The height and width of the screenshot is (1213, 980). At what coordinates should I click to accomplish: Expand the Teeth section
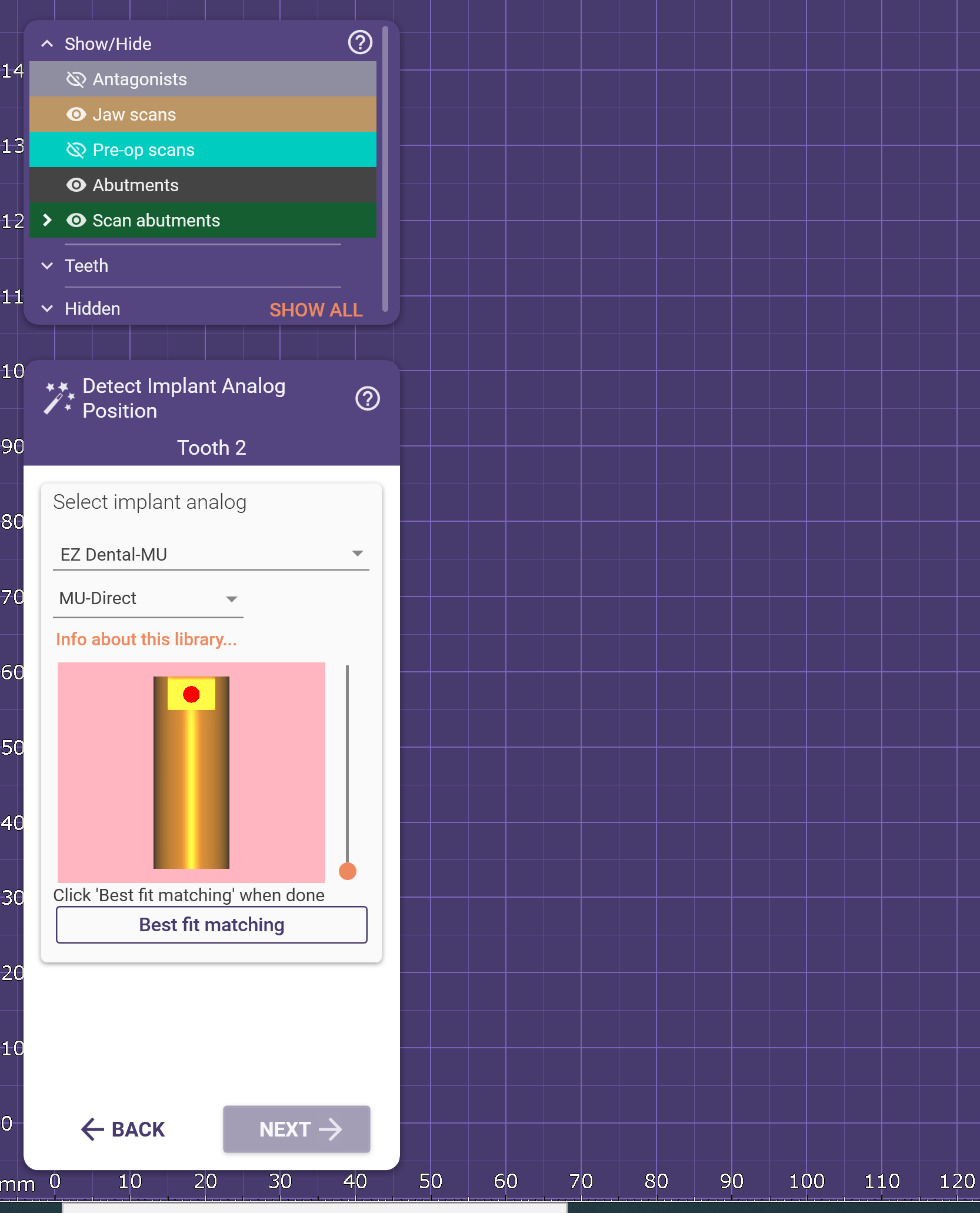click(48, 266)
